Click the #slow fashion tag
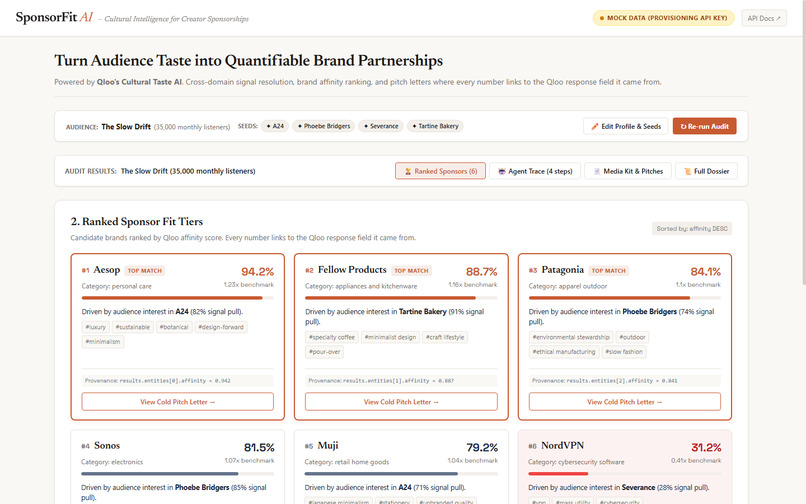Screen dimensions: 806x504 [x=624, y=352]
